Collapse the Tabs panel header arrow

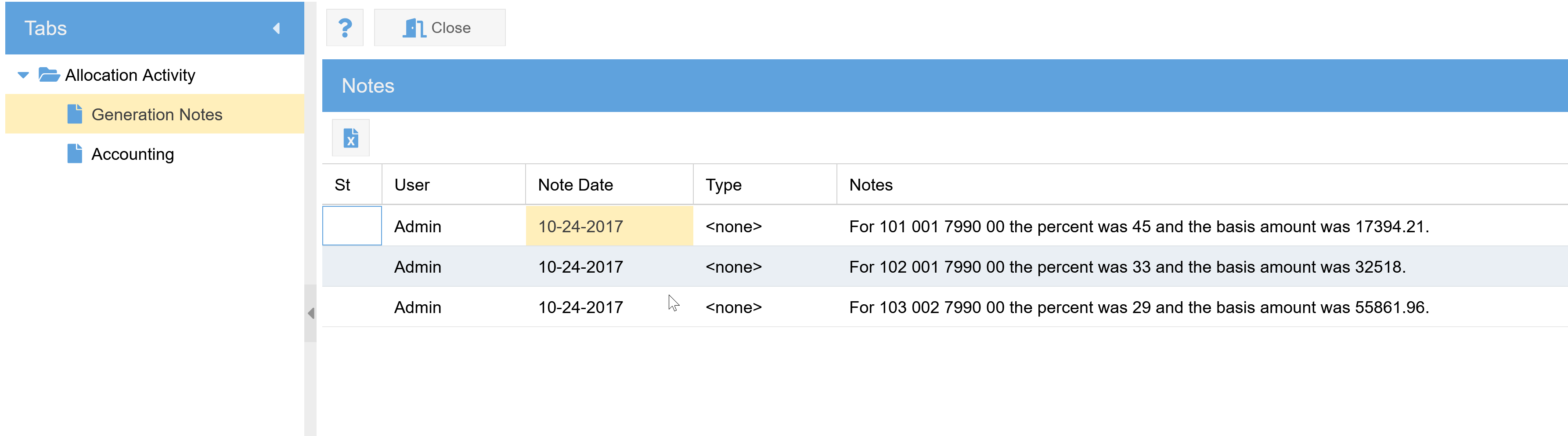coord(276,29)
